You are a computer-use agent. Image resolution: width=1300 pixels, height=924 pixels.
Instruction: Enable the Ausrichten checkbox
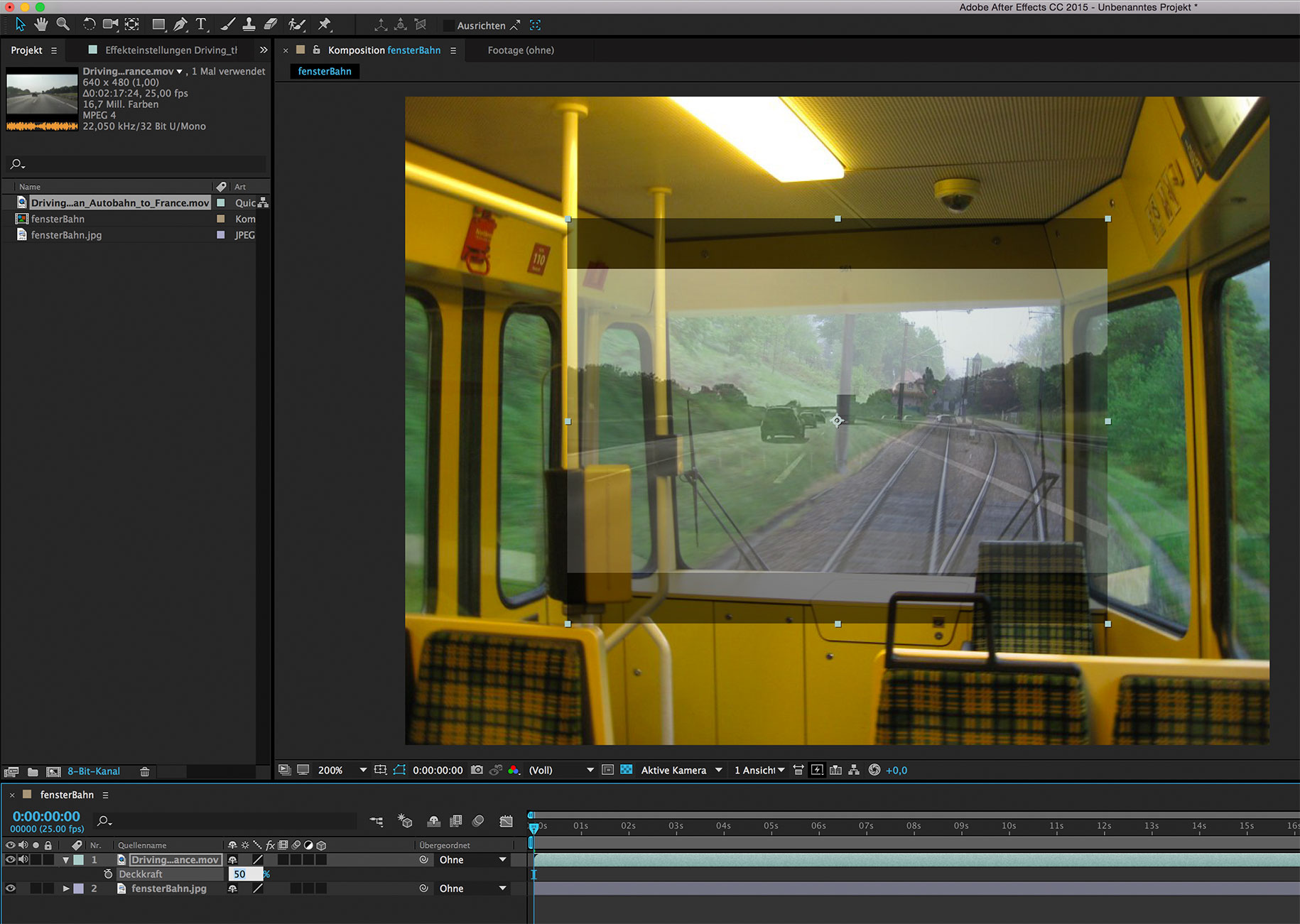448,26
